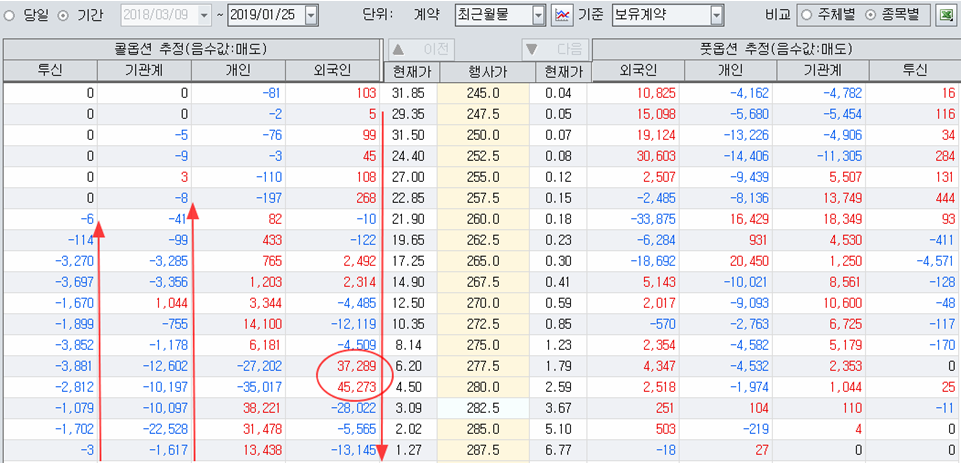
Task: Click the call-side 투신 column header
Action: click(x=49, y=70)
